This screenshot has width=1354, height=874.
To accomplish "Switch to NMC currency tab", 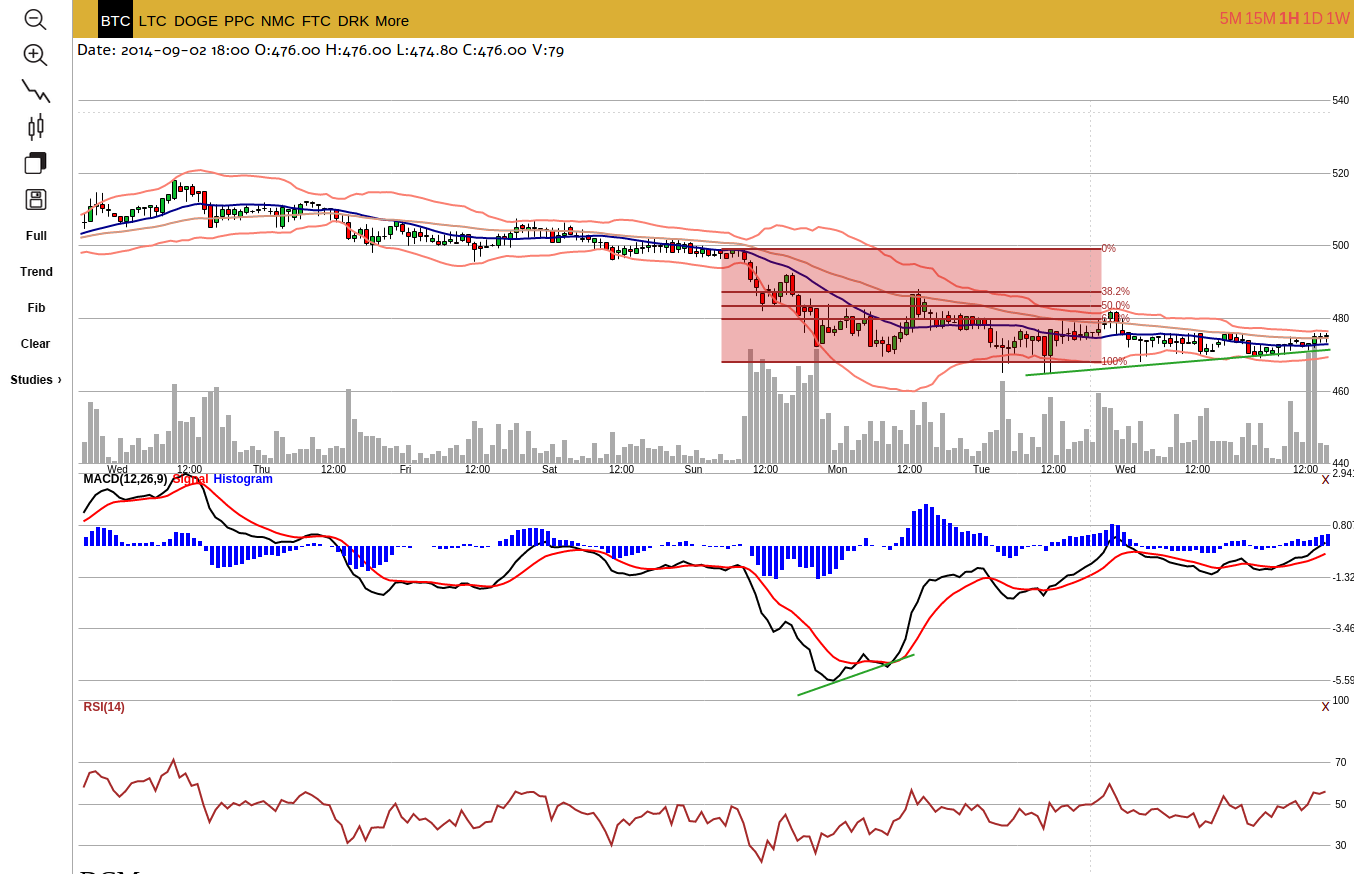I will tap(278, 20).
